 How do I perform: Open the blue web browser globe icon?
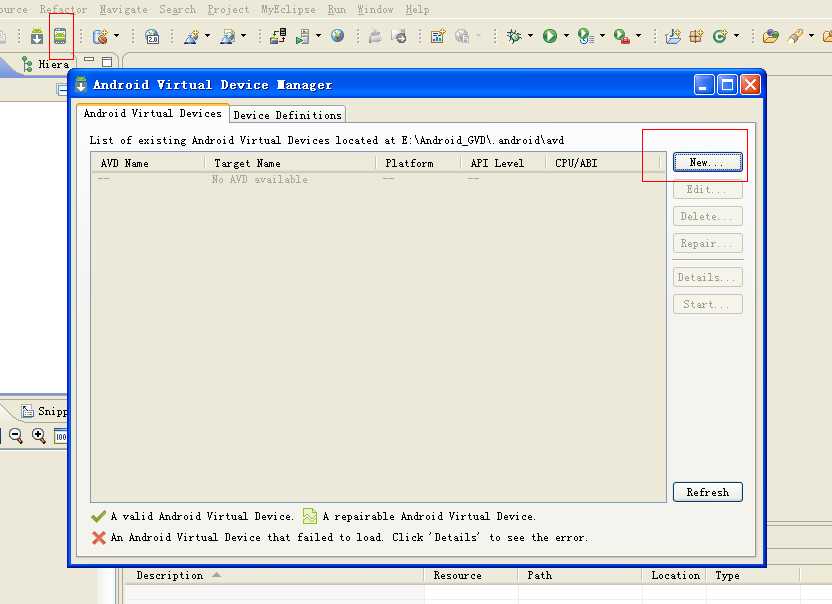[x=337, y=36]
